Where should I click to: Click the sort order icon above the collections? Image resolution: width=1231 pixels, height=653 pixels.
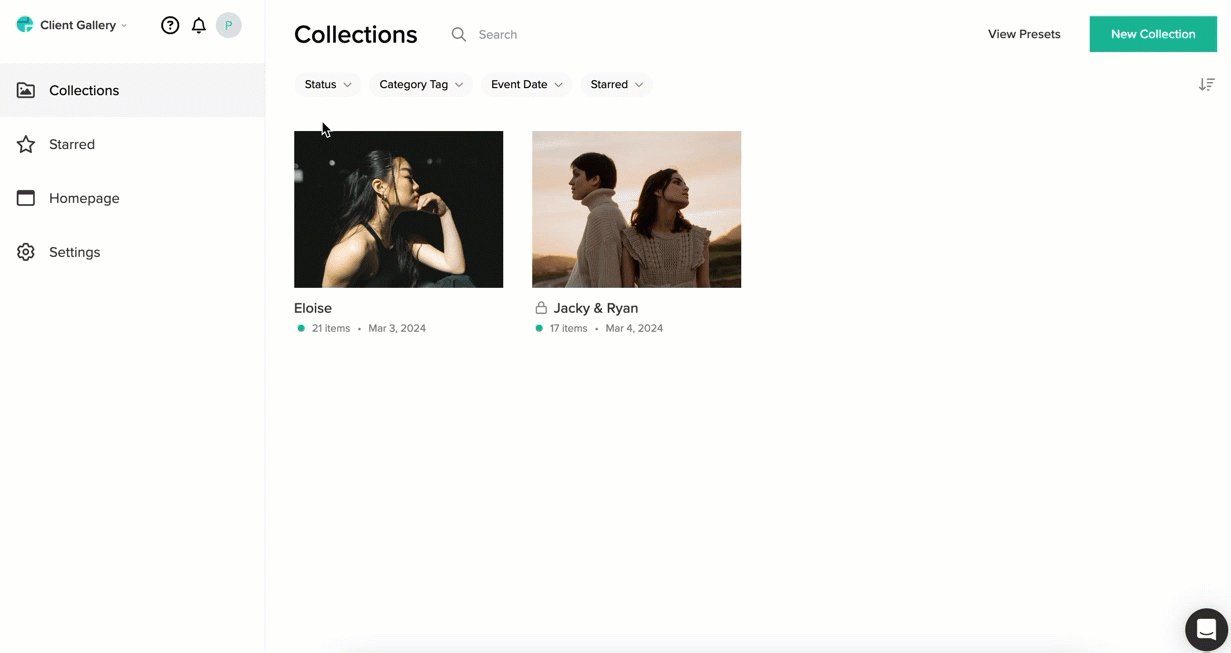[x=1206, y=84]
